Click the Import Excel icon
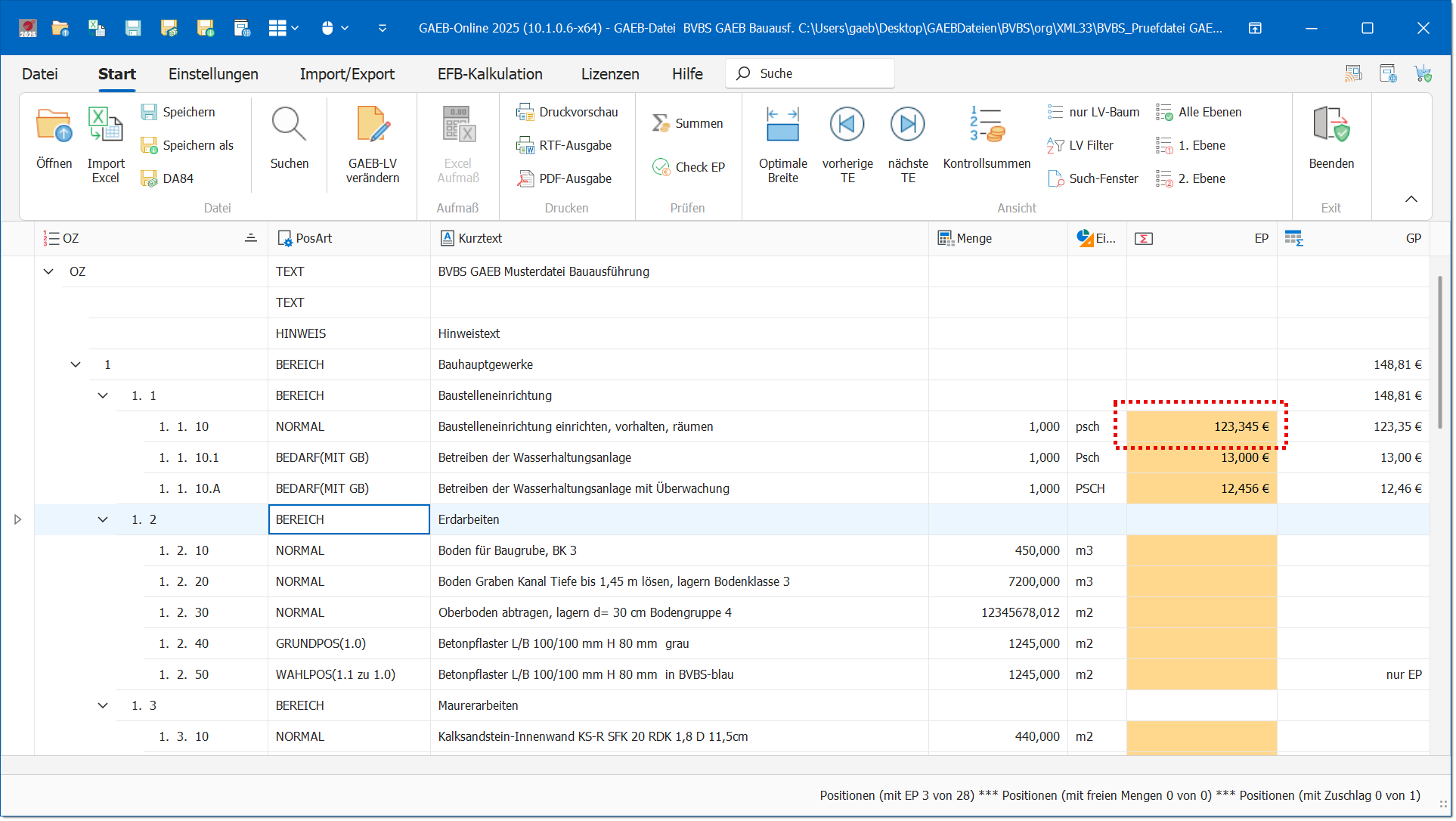Image resolution: width=1456 pixels, height=821 pixels. point(105,125)
